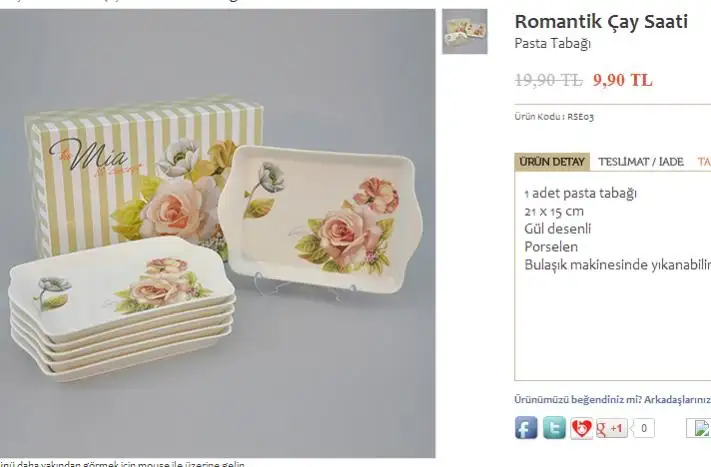Click the 21 x 15 cm dimension text
The image size is (711, 467).
[x=554, y=211]
